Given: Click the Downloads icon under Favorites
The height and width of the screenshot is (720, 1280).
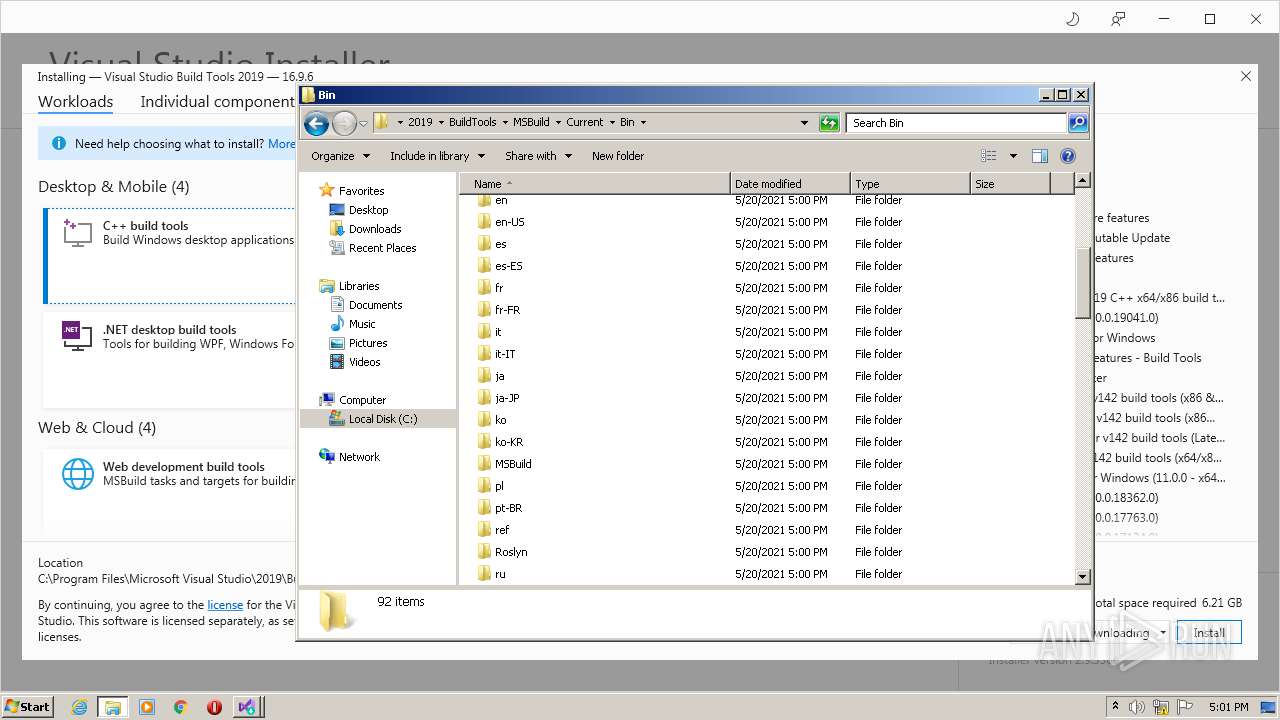Looking at the screenshot, I should (337, 229).
